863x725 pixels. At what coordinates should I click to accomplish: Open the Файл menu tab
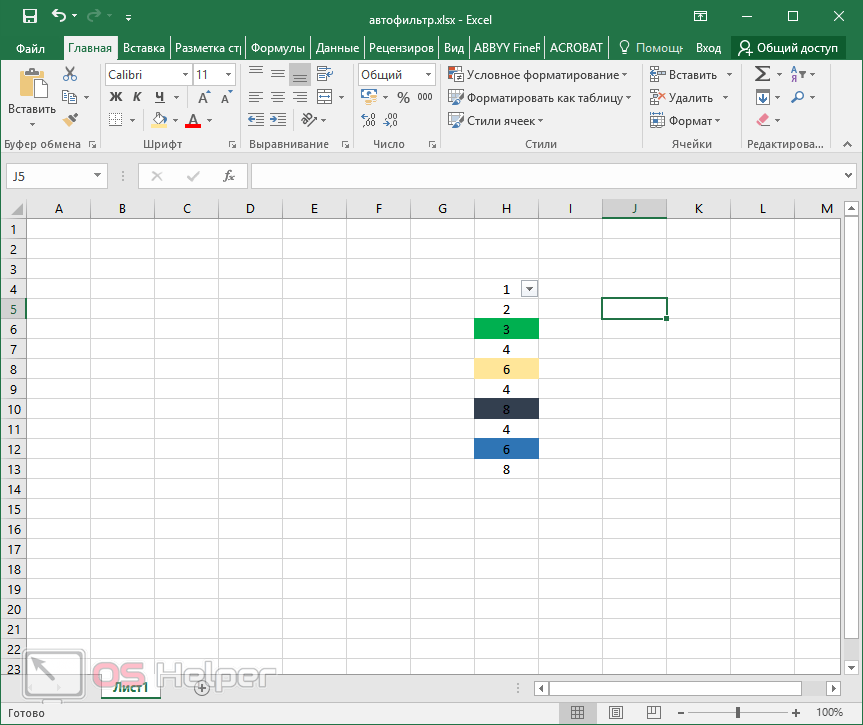tap(30, 47)
